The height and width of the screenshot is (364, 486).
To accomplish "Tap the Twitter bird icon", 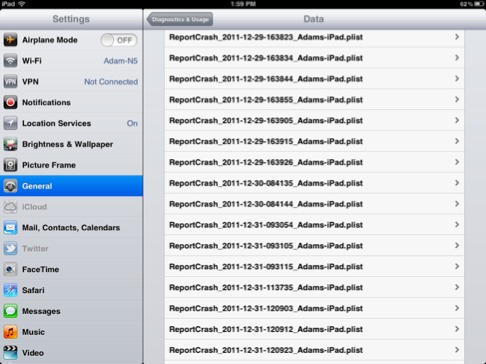I will pyautogui.click(x=10, y=248).
